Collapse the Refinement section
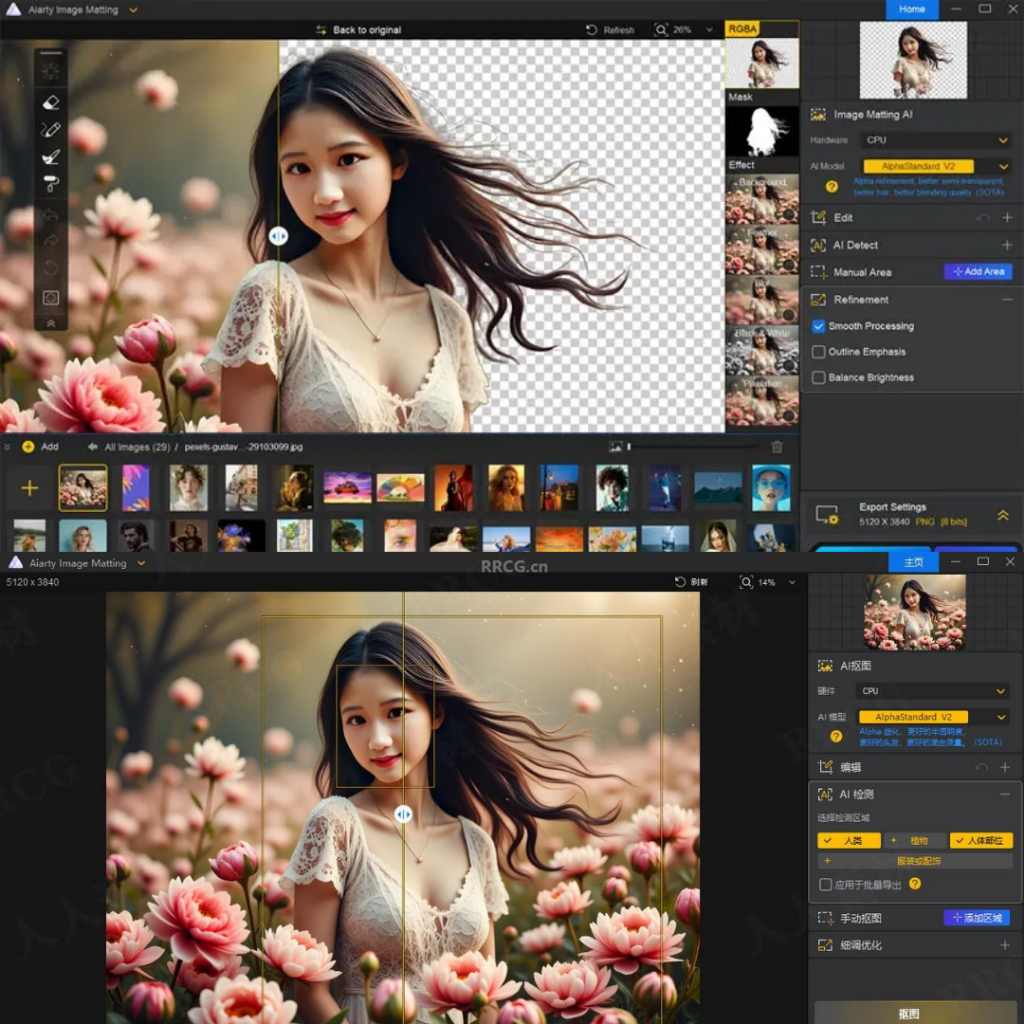Screen dimensions: 1024x1024 coord(1006,300)
